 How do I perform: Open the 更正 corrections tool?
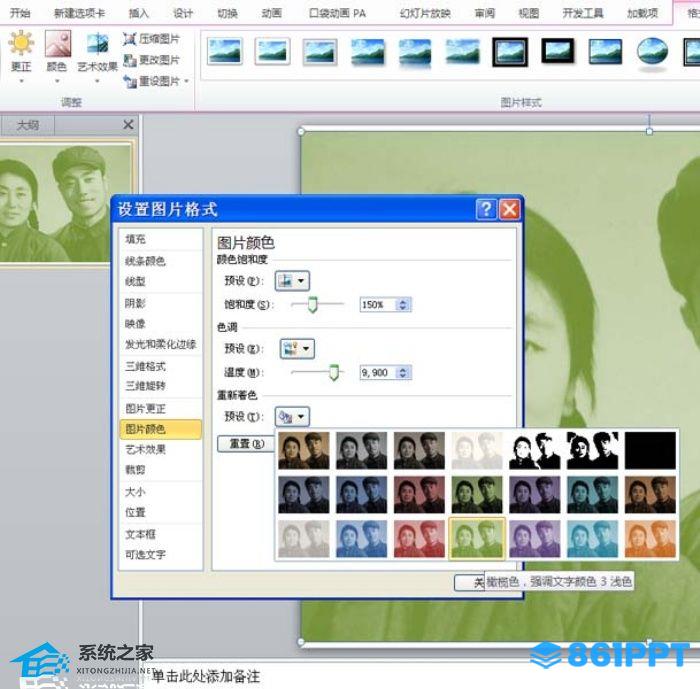(x=21, y=57)
